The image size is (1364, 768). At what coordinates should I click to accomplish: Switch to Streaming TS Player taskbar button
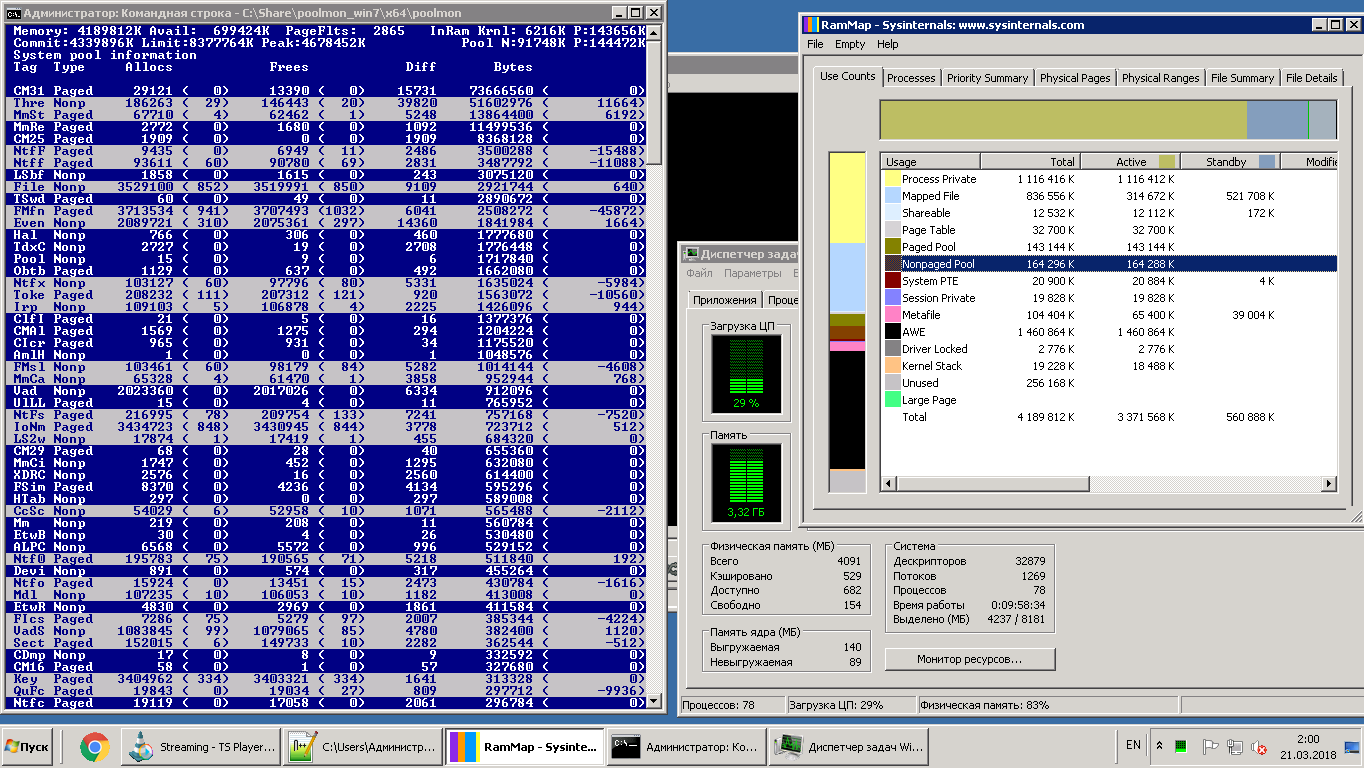point(200,746)
